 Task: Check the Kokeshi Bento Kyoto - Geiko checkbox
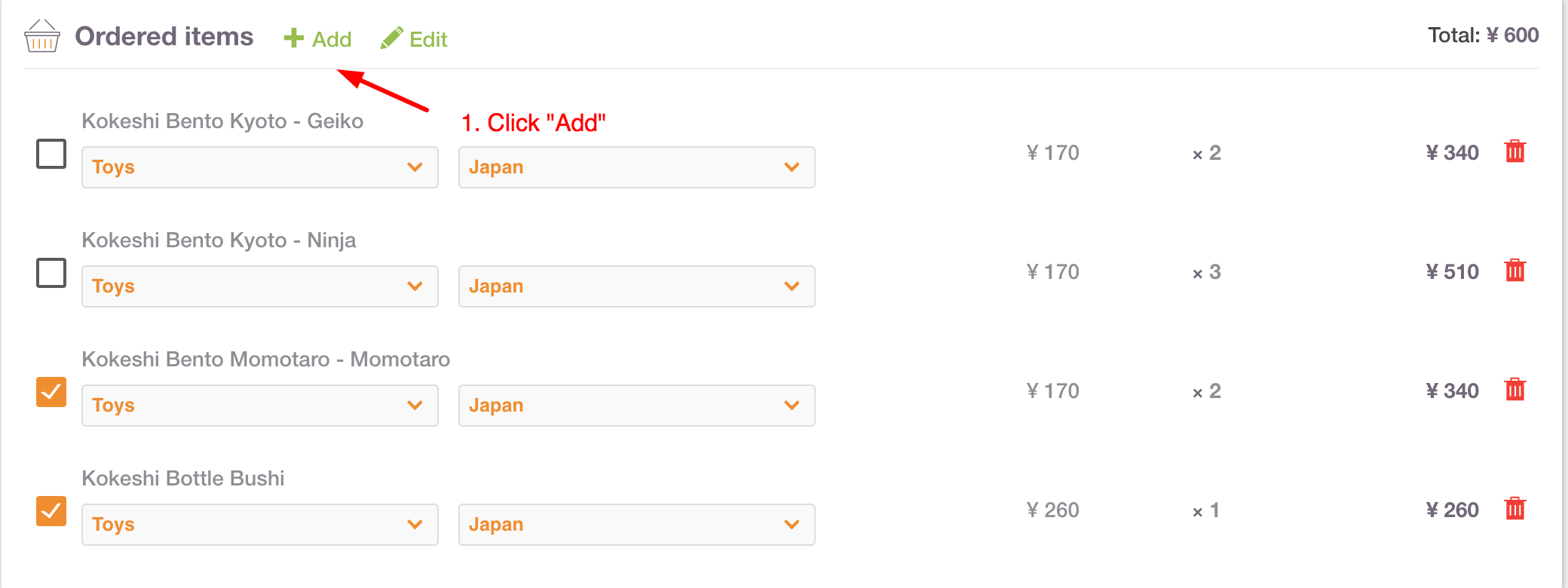51,154
